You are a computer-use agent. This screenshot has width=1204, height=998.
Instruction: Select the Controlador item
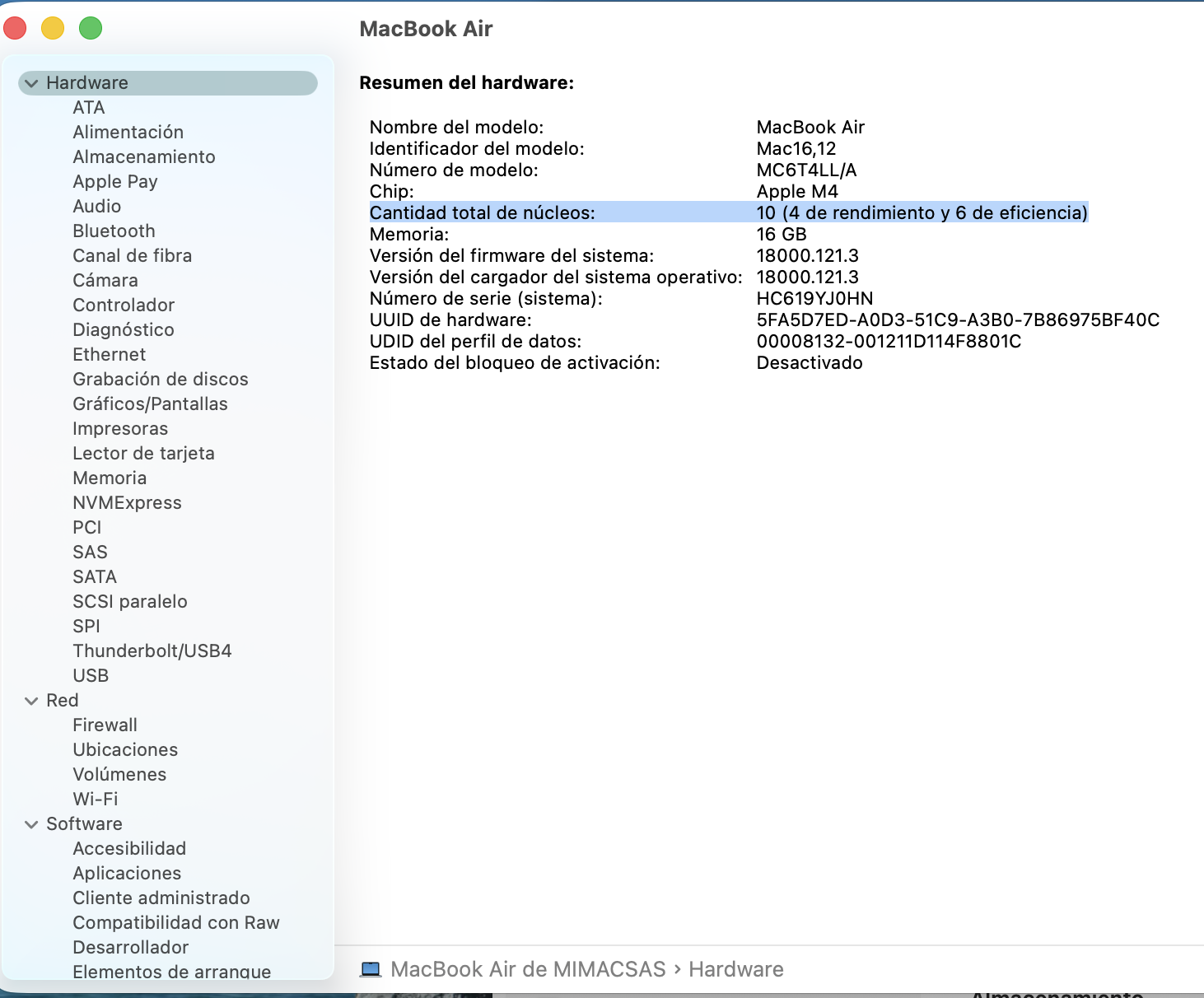124,305
